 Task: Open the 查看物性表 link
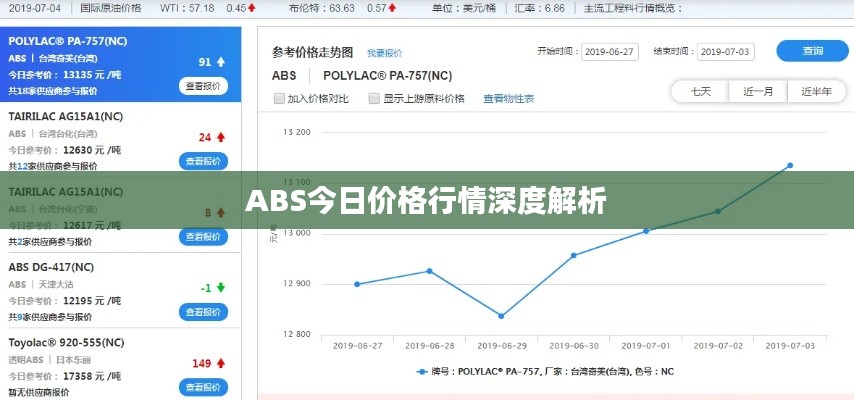coord(508,99)
